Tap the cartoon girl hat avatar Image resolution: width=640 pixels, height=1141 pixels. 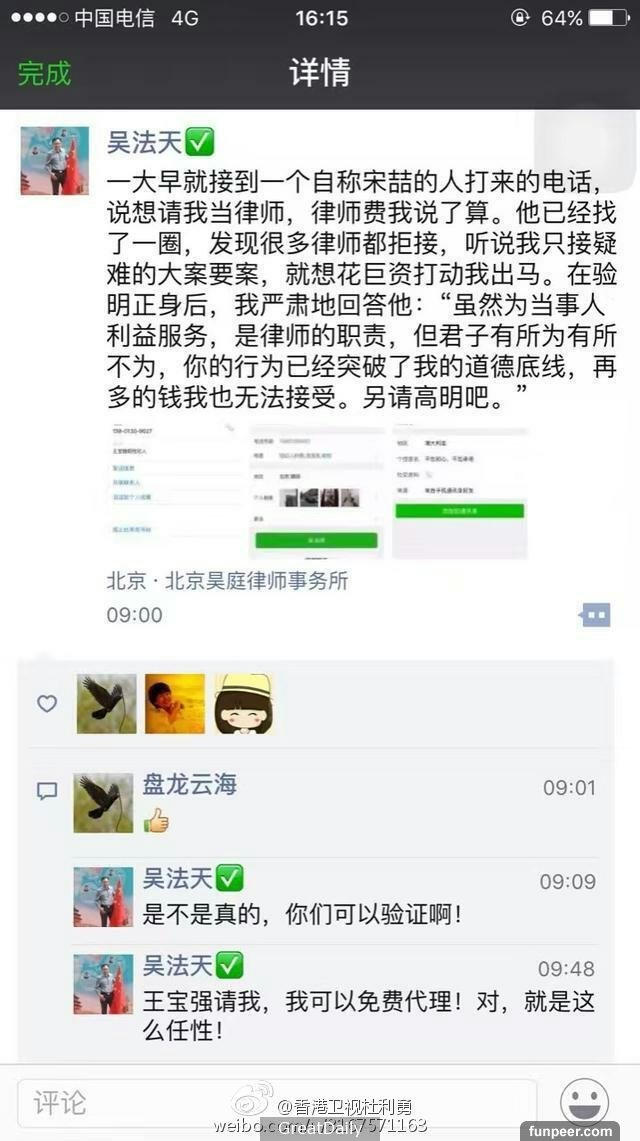[x=244, y=704]
